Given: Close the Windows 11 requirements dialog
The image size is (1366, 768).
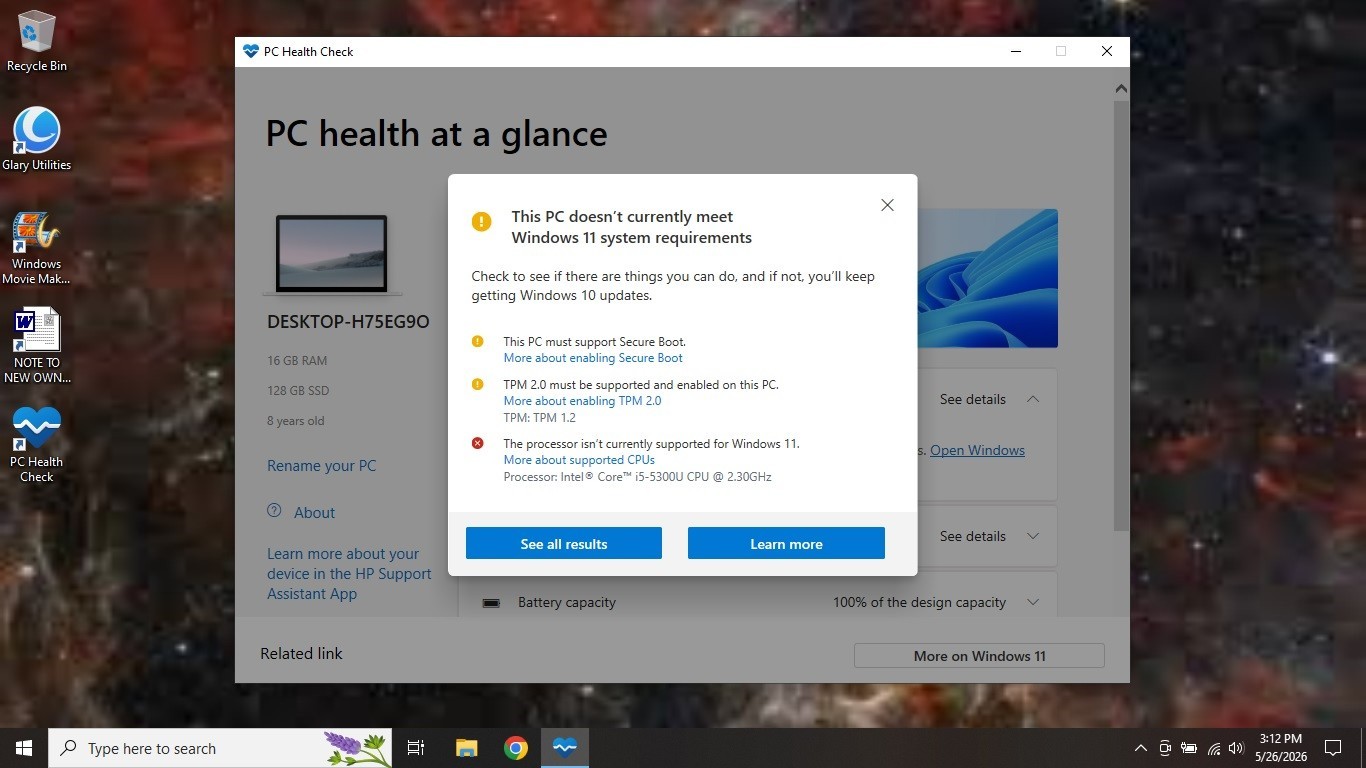Looking at the screenshot, I should pyautogui.click(x=887, y=205).
